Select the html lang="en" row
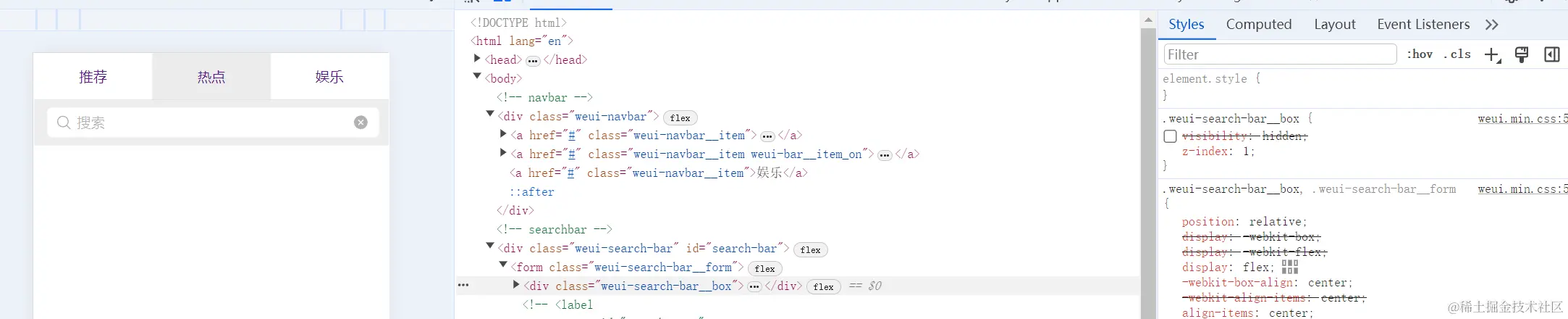The height and width of the screenshot is (319, 1568). [521, 41]
